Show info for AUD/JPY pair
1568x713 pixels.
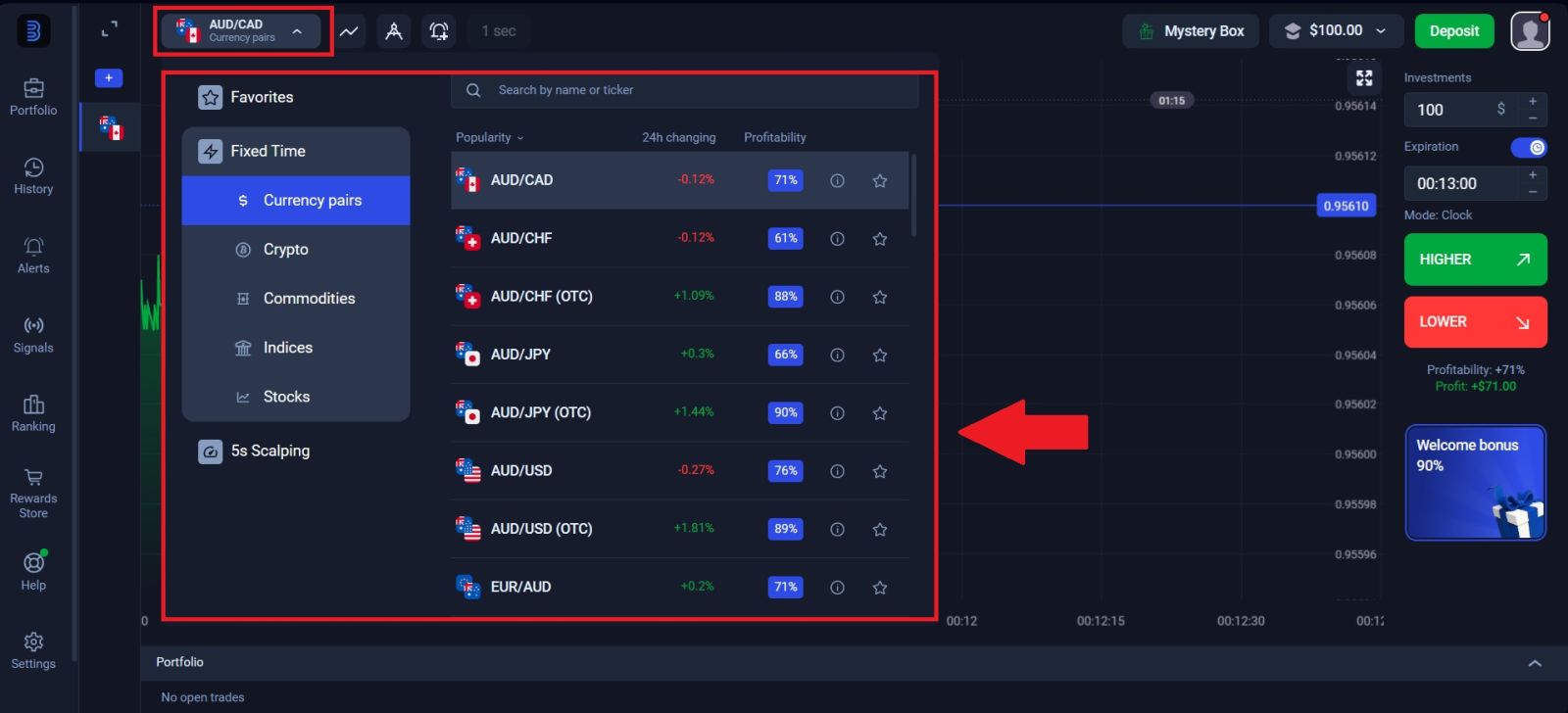(x=837, y=355)
